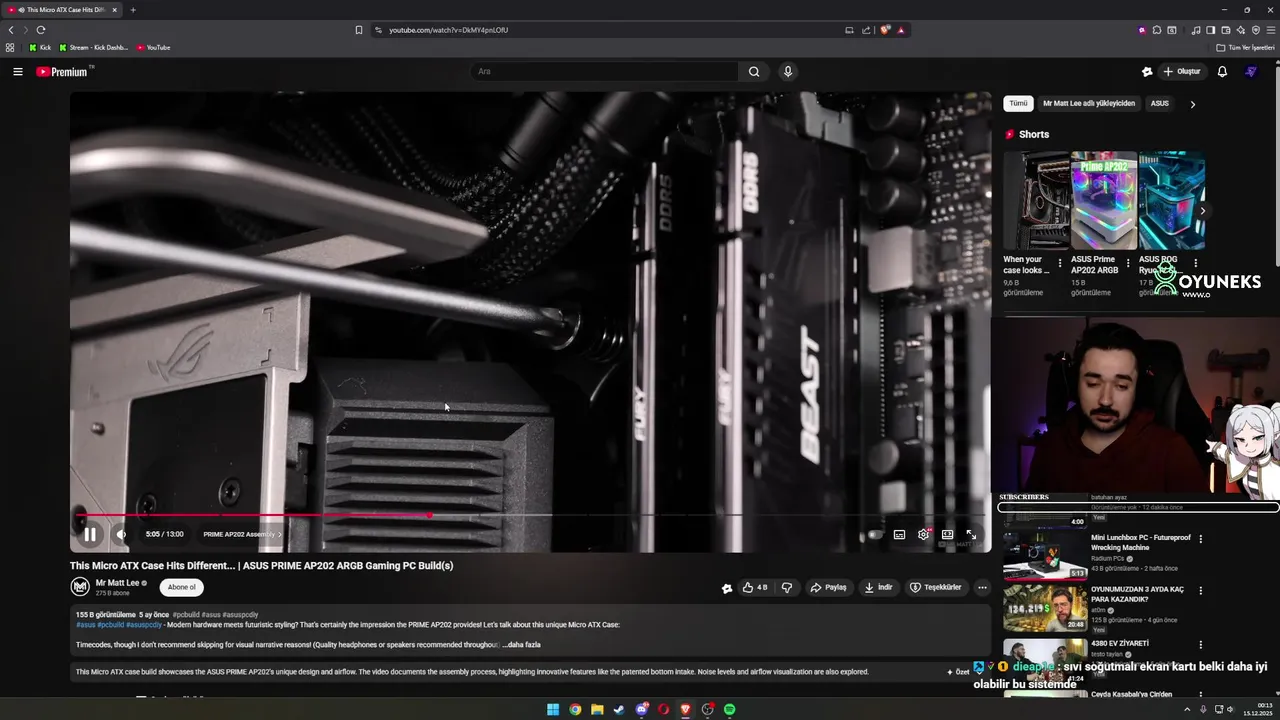Open Mr Matt Lee channel avatar

[x=80, y=587]
